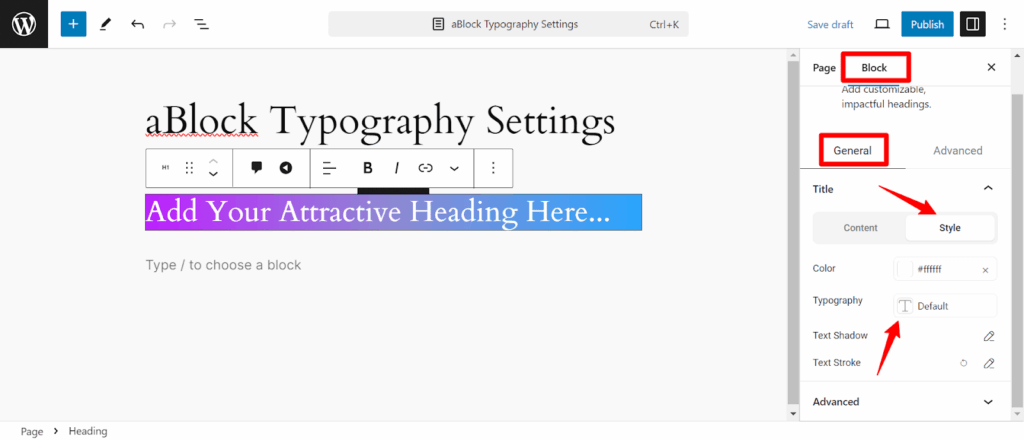The width and height of the screenshot is (1024, 440).
Task: Switch to the Style toggle
Action: (x=950, y=228)
